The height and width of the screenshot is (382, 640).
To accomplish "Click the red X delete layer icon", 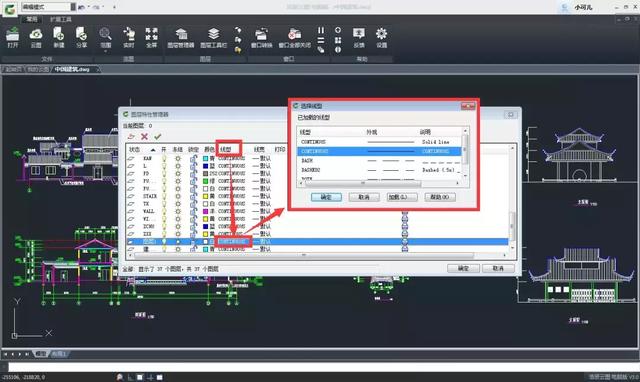I will [x=144, y=137].
